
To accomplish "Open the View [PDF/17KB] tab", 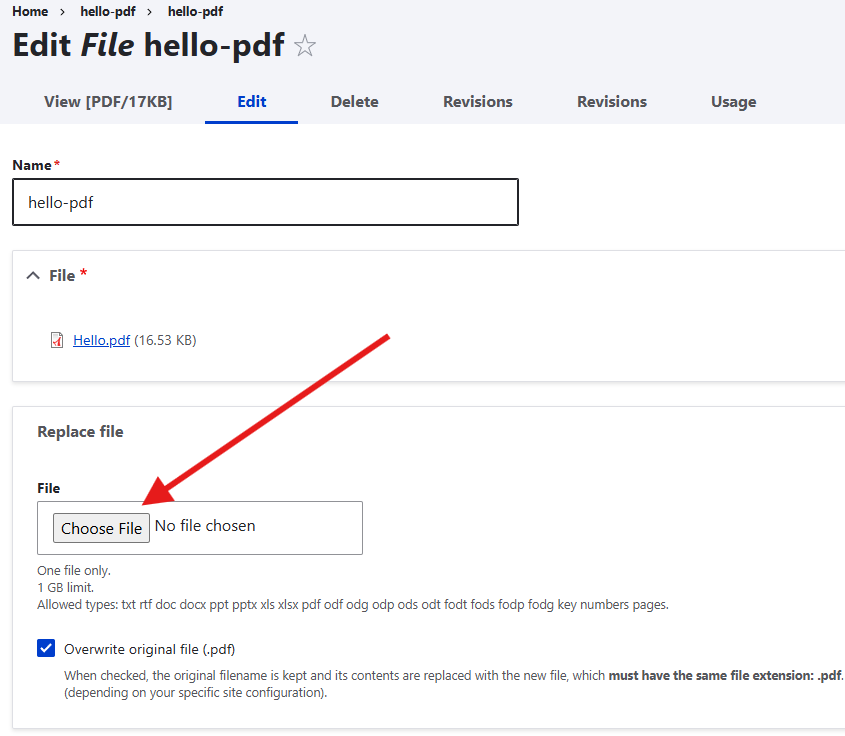I will tap(108, 101).
